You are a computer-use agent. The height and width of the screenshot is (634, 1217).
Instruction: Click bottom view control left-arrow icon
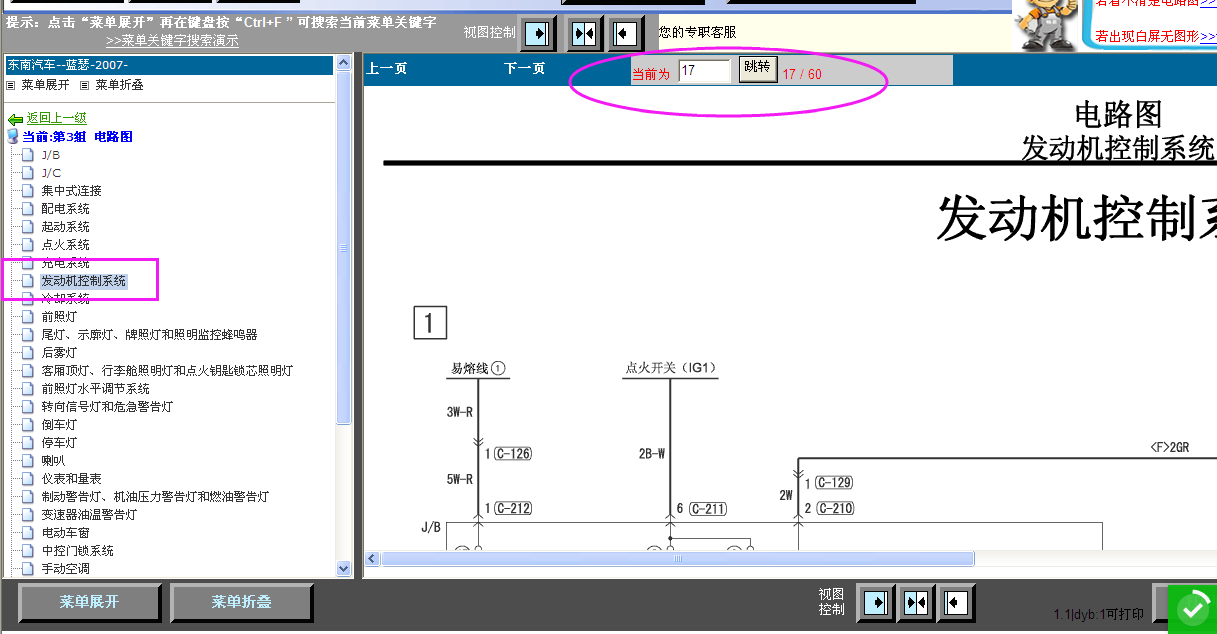coord(957,603)
